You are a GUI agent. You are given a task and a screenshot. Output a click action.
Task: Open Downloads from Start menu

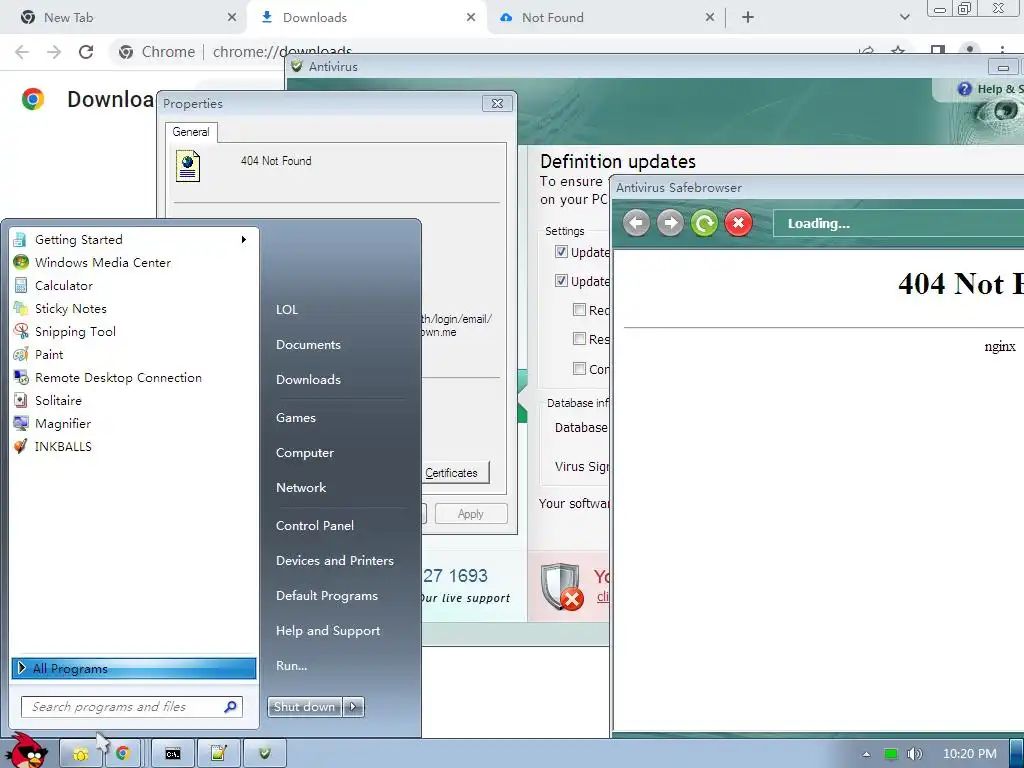coord(308,379)
